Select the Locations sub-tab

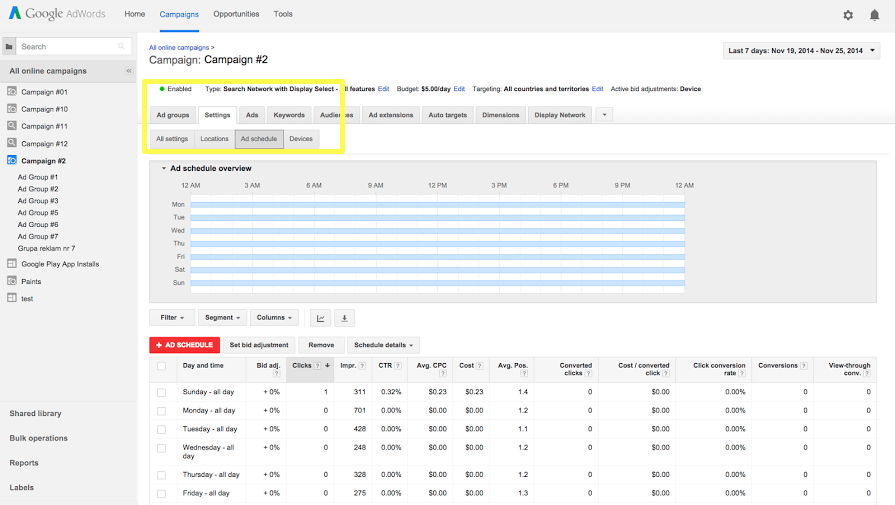(214, 139)
